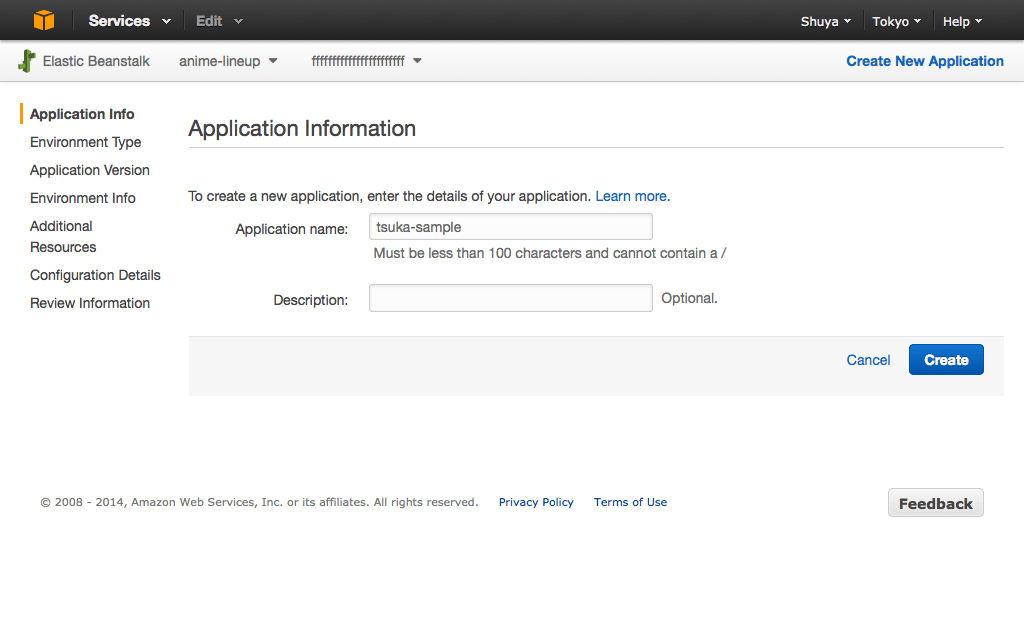This screenshot has width=1024, height=629.
Task: Go to Environment Type step
Action: 85,142
